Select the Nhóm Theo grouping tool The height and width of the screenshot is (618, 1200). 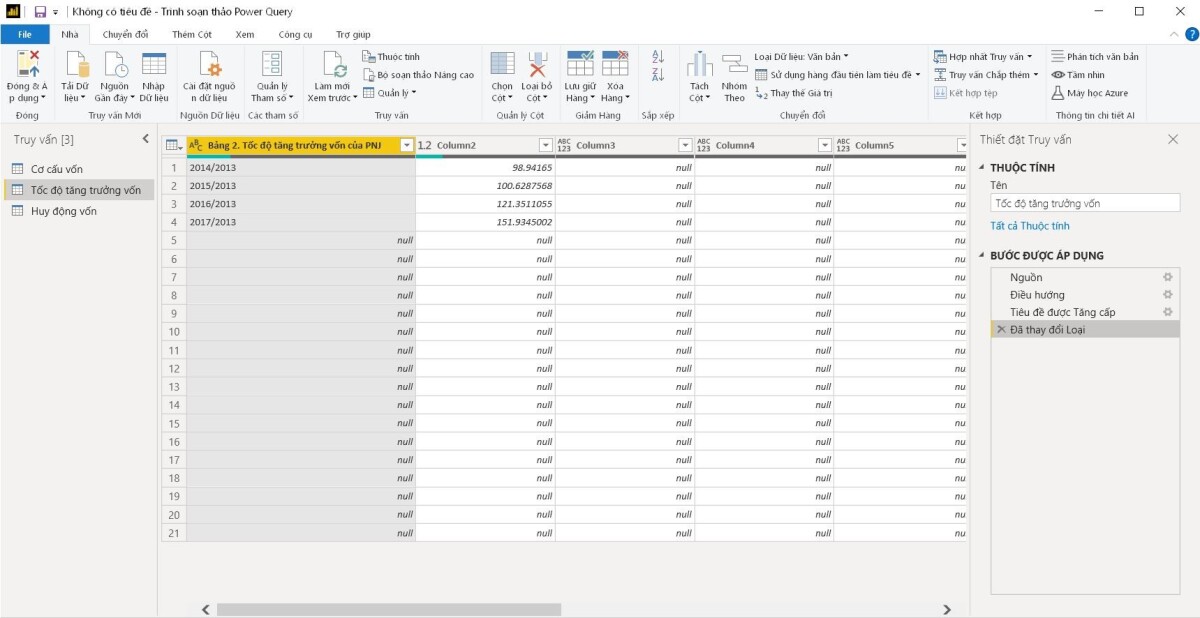(x=732, y=78)
